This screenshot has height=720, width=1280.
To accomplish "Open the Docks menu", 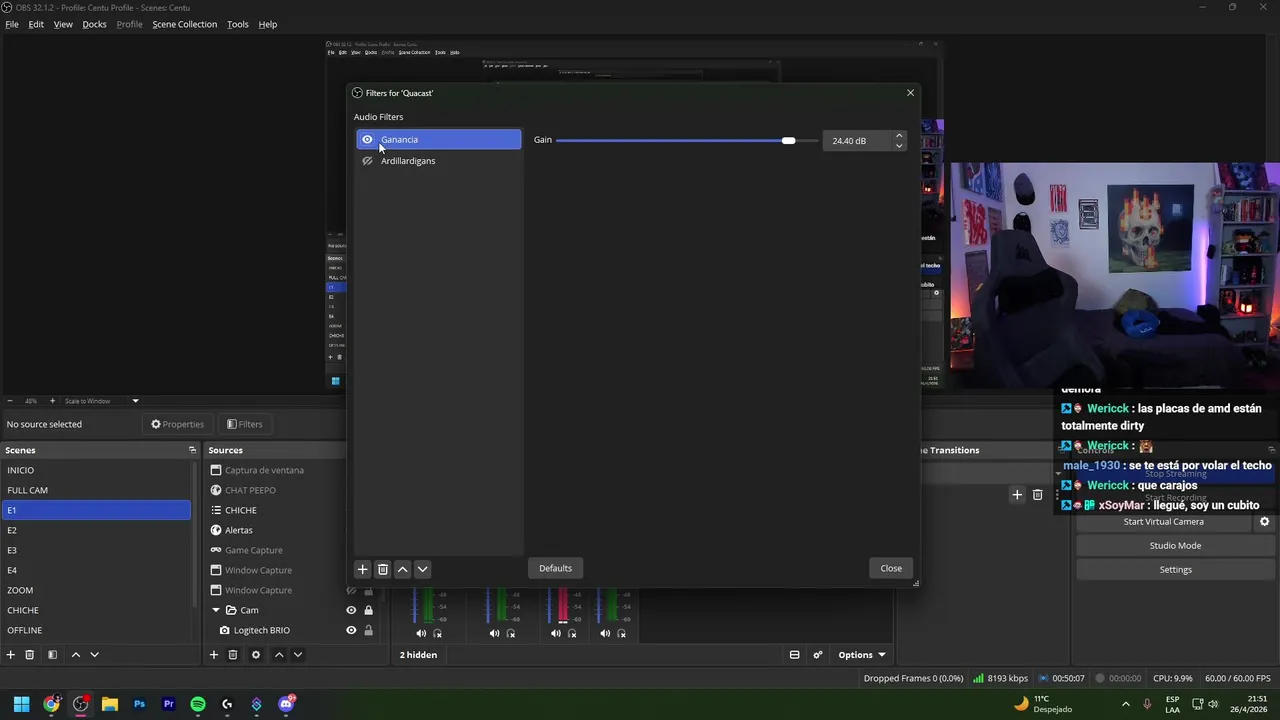I will pos(94,24).
